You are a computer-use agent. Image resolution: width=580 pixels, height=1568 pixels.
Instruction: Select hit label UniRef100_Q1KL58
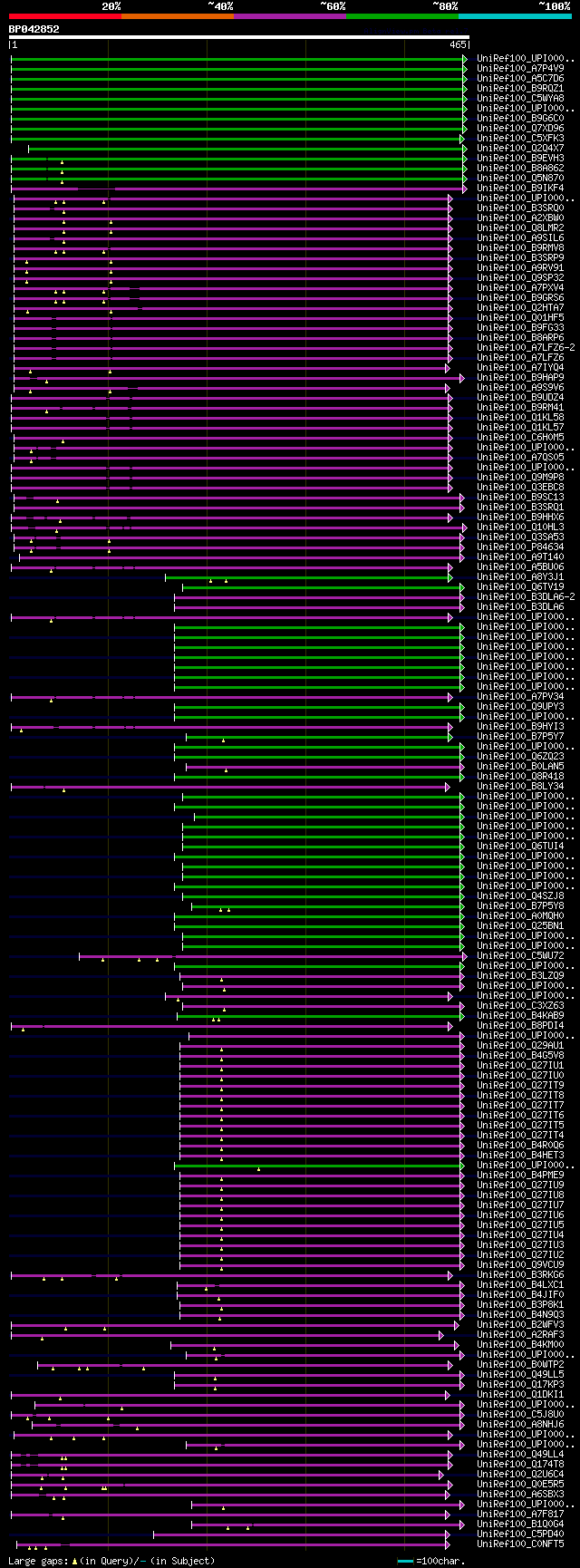520,417
